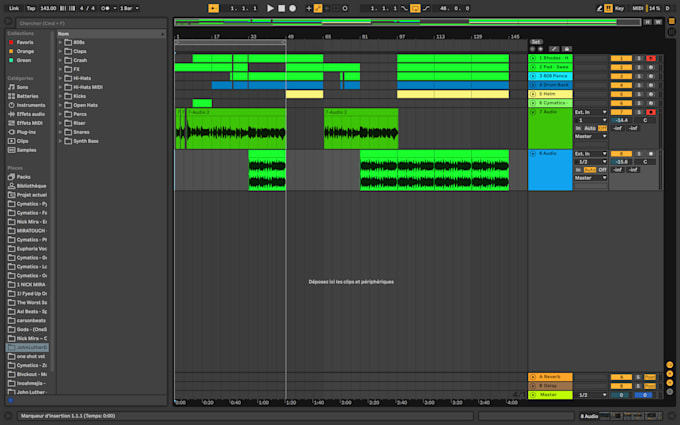The image size is (680, 425).
Task: Start playback with the Play button
Action: [x=270, y=8]
